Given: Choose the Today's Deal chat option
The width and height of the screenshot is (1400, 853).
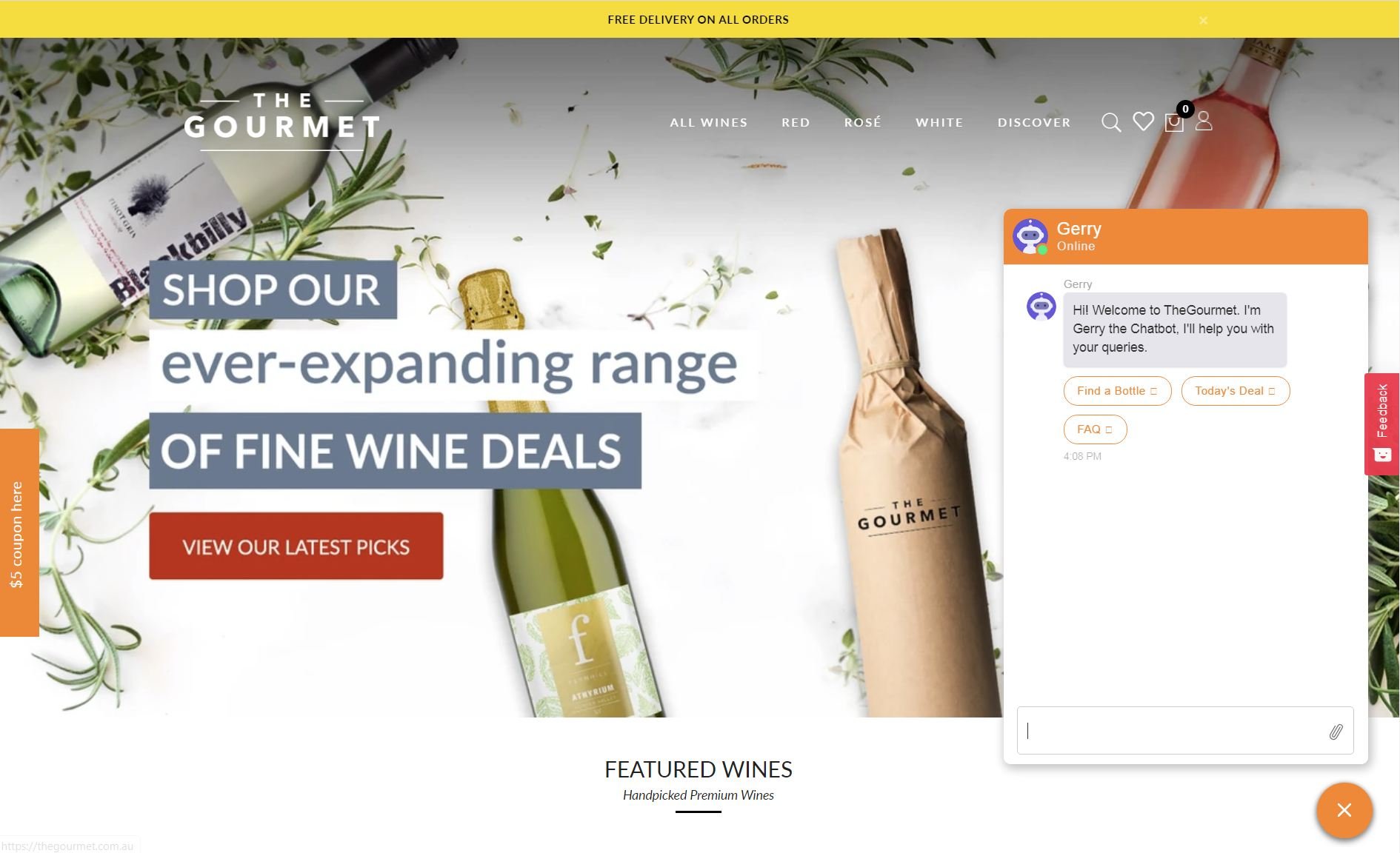Looking at the screenshot, I should (x=1236, y=391).
